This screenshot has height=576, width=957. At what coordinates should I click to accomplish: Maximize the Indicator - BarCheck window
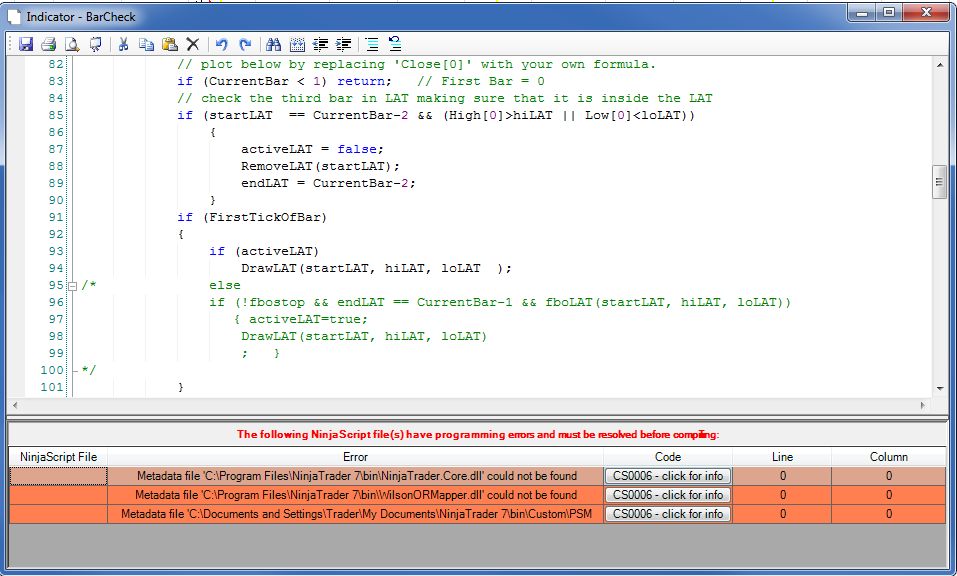(x=889, y=12)
